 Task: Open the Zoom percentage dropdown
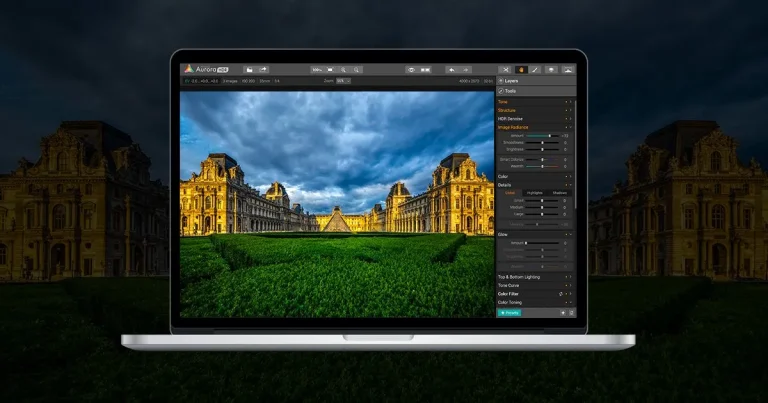click(343, 80)
